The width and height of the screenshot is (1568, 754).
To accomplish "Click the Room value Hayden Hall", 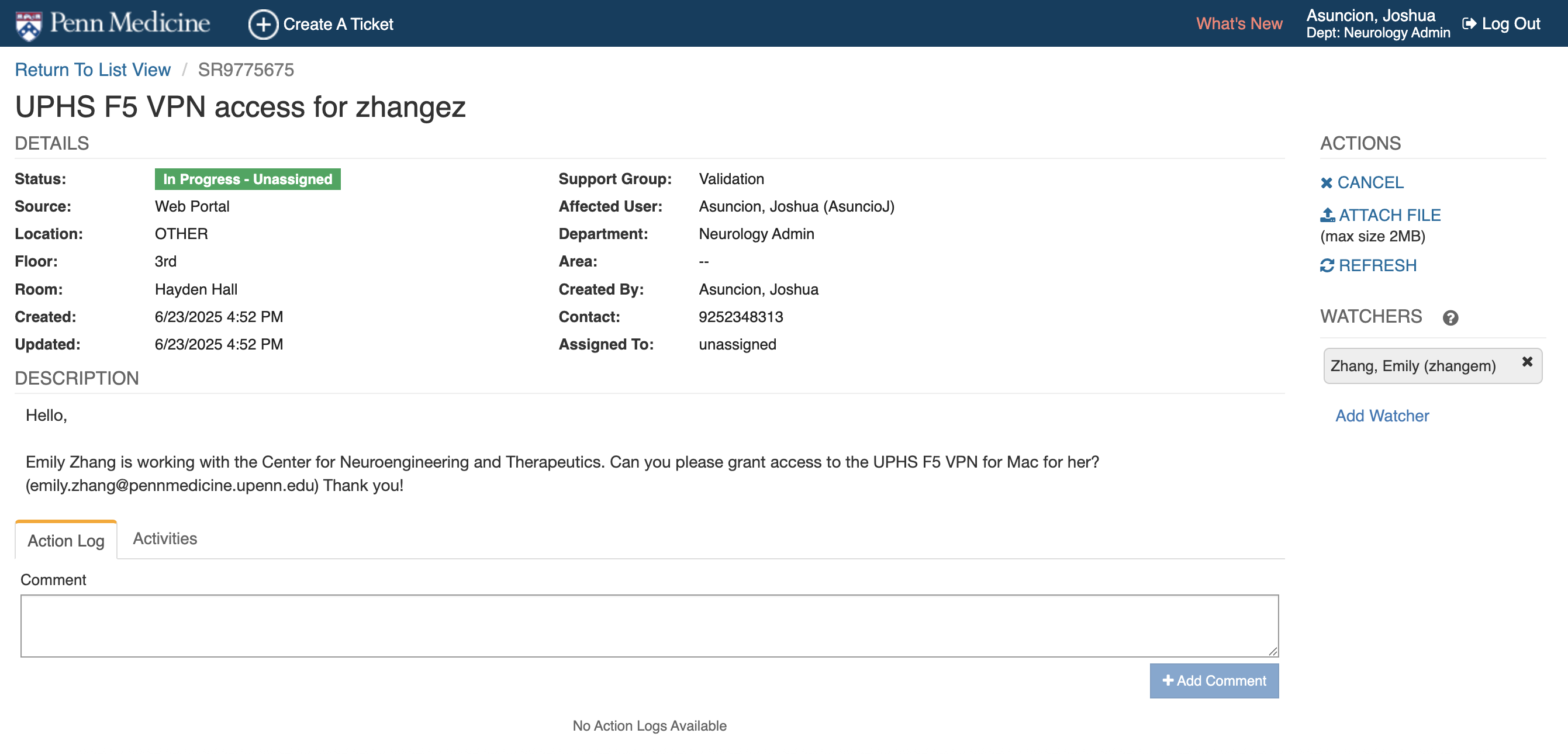I will tap(196, 290).
